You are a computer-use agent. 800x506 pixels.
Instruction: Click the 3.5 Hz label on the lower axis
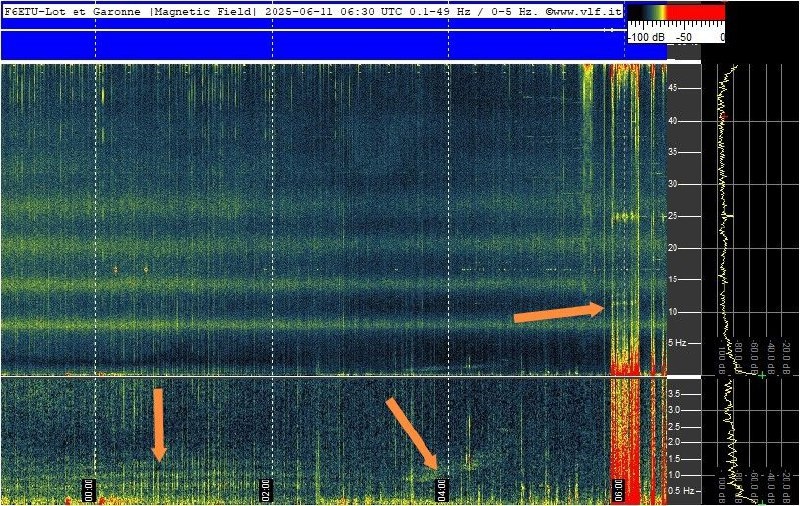coord(674,394)
